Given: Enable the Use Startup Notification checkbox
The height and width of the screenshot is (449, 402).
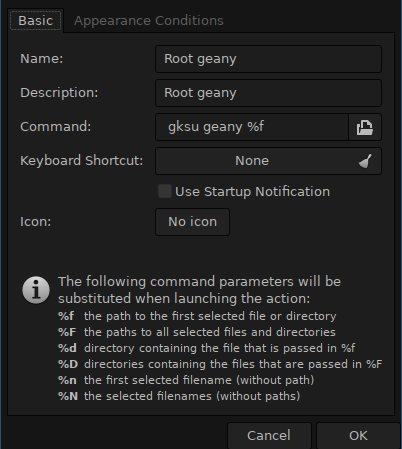Looking at the screenshot, I should point(165,191).
